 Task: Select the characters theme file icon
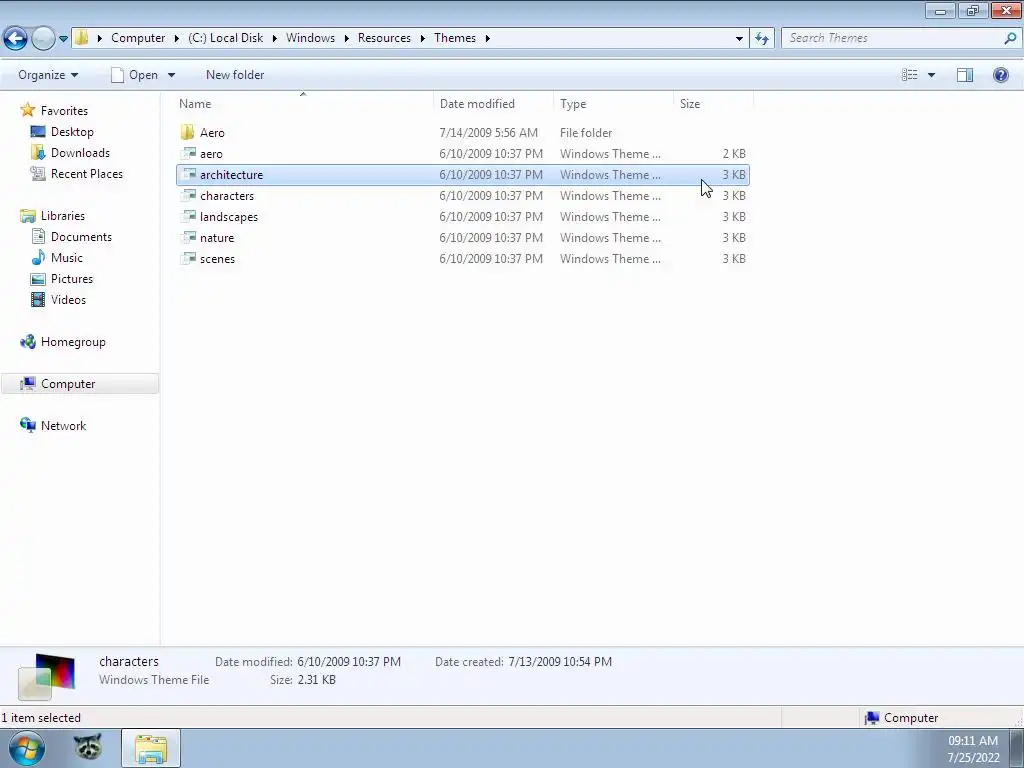[x=188, y=195]
